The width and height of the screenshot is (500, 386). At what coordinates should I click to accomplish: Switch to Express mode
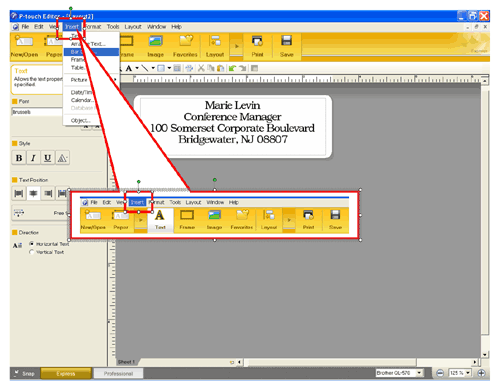coord(66,374)
